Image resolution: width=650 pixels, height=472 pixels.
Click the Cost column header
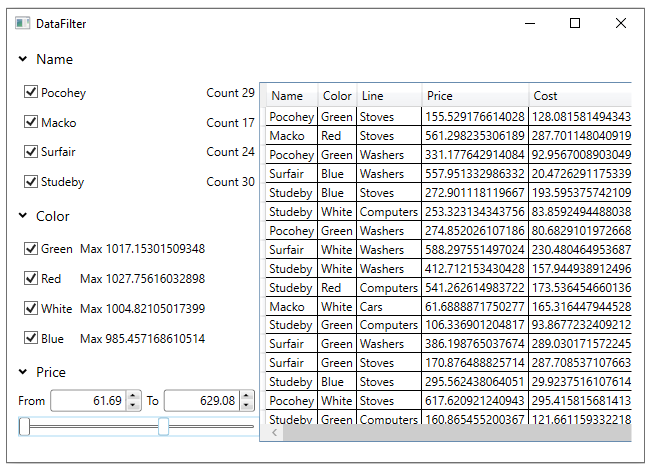coord(546,96)
